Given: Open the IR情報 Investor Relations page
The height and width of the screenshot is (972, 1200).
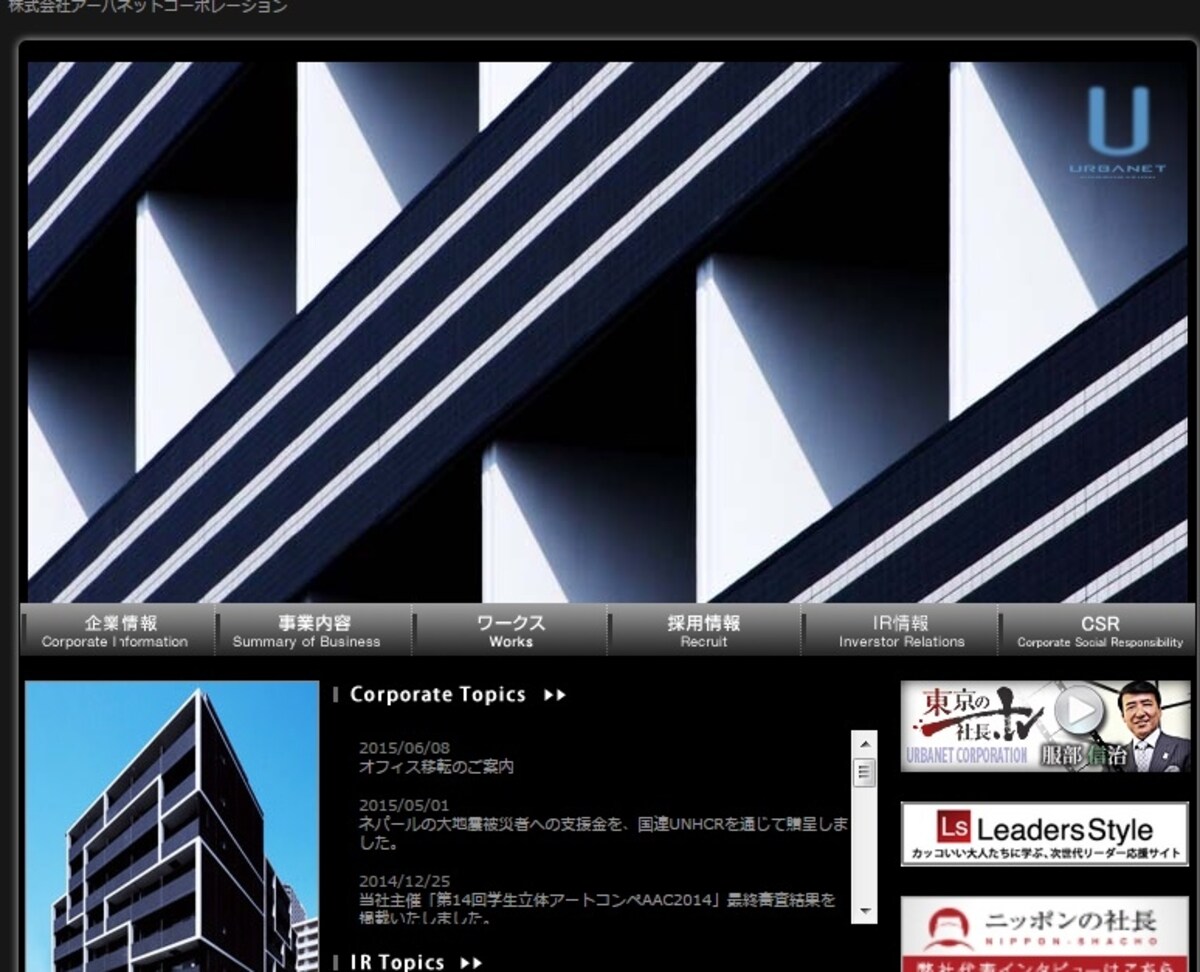Looking at the screenshot, I should (900, 631).
